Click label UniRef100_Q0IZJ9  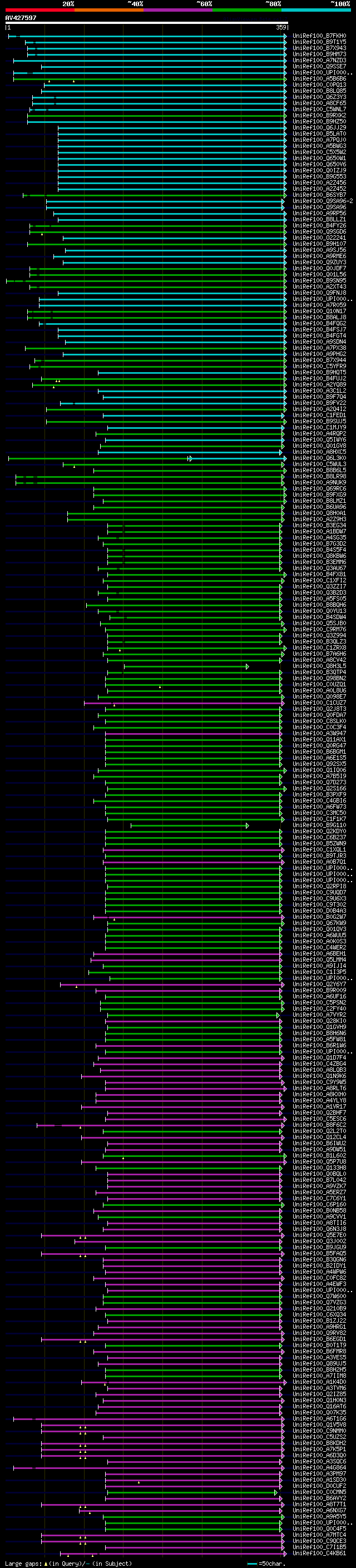click(319, 170)
